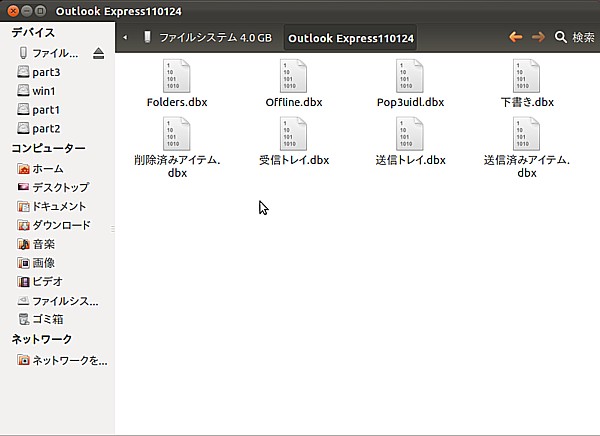Click the 画像 pictures folder icon
The image size is (600, 436).
click(23, 263)
